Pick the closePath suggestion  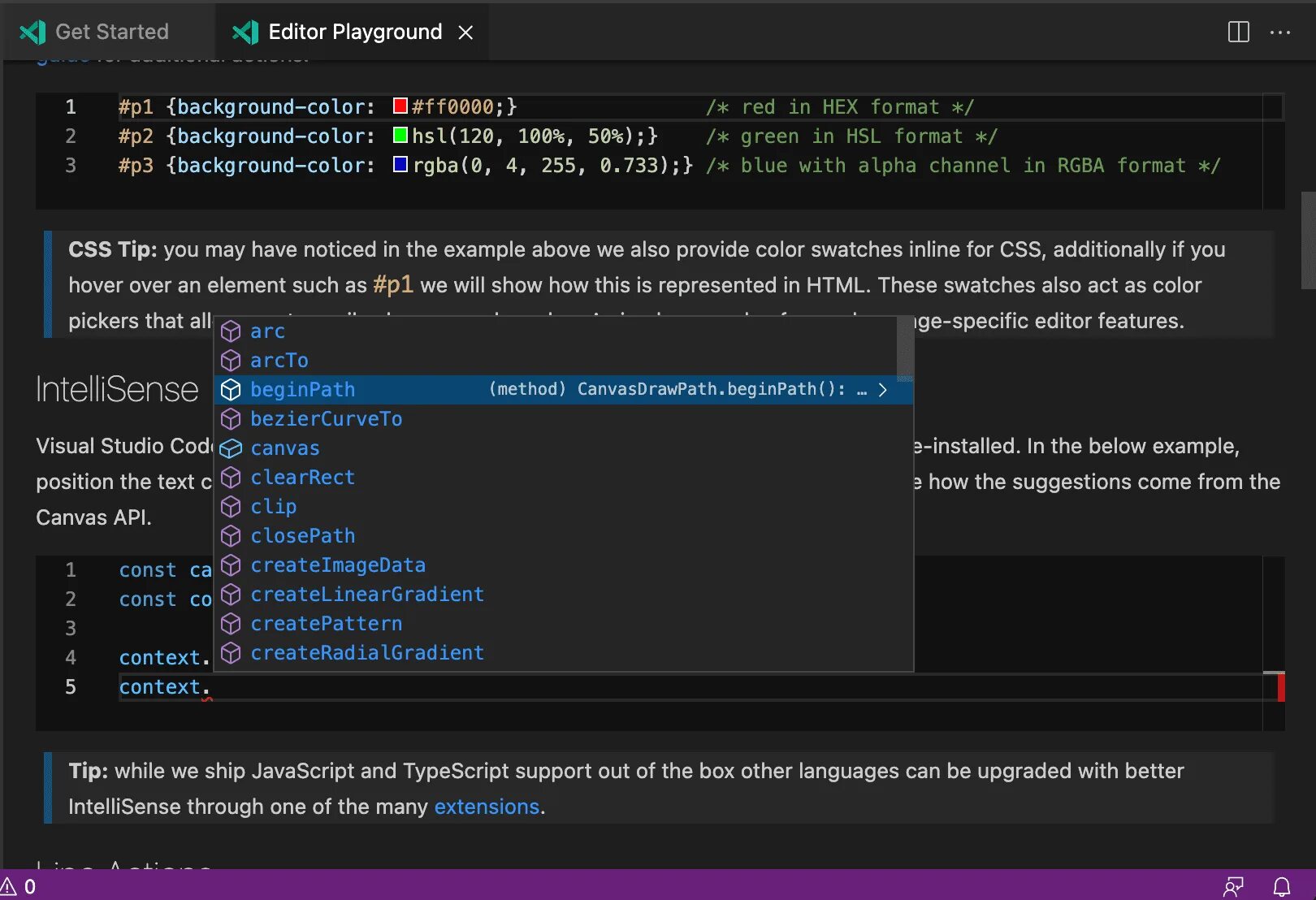[564, 536]
